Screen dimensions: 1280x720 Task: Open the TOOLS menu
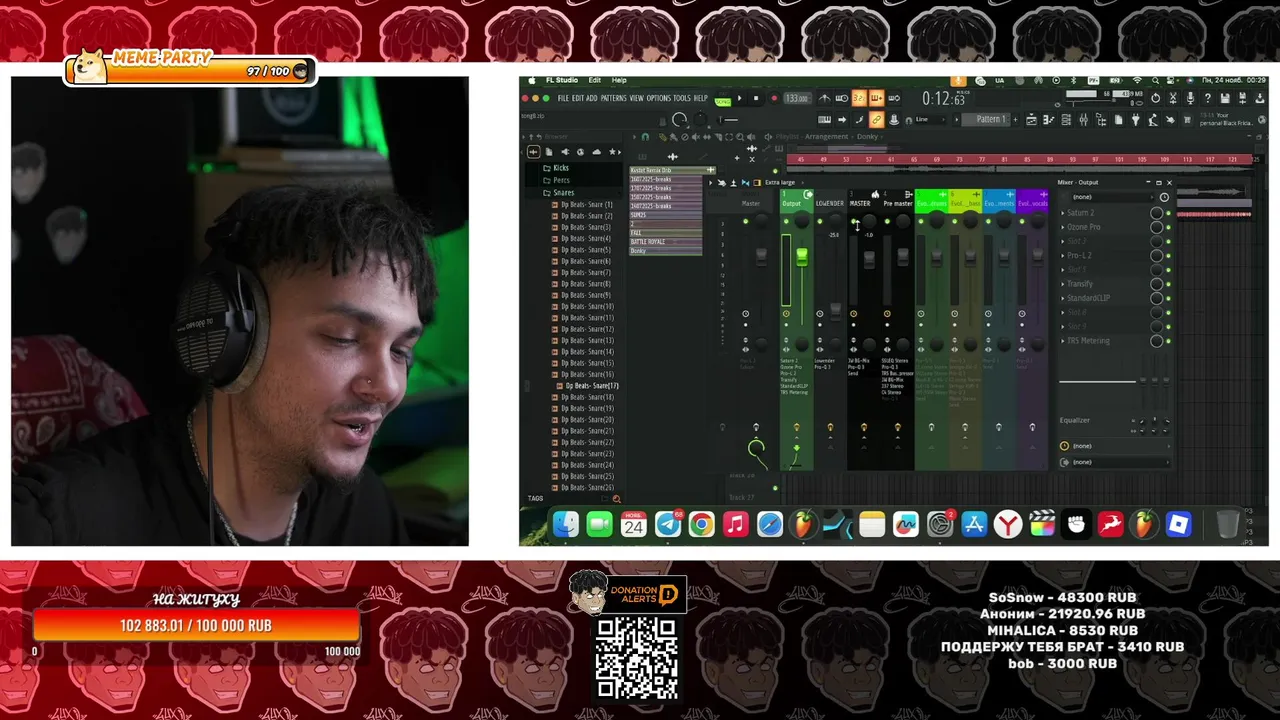click(x=682, y=98)
